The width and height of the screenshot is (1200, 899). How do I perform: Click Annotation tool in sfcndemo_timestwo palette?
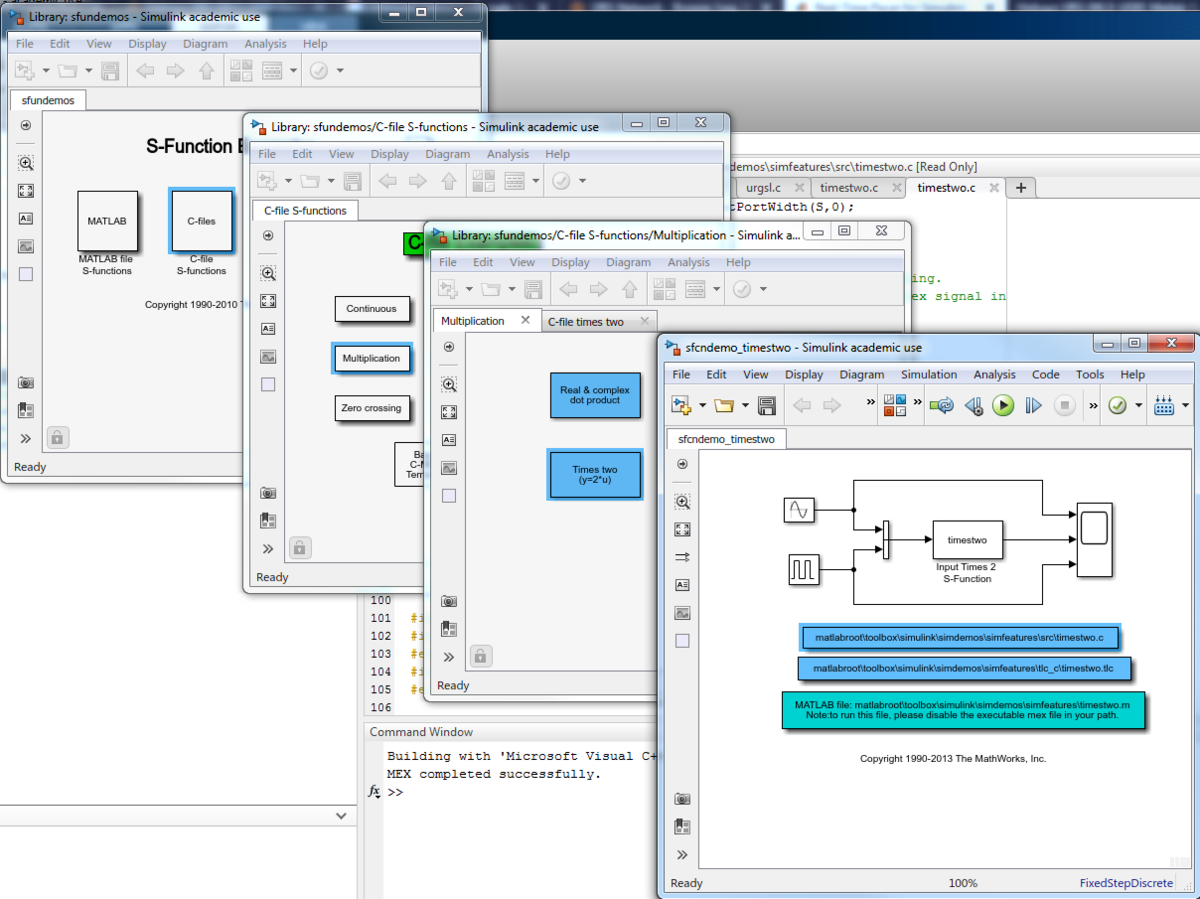(x=683, y=585)
